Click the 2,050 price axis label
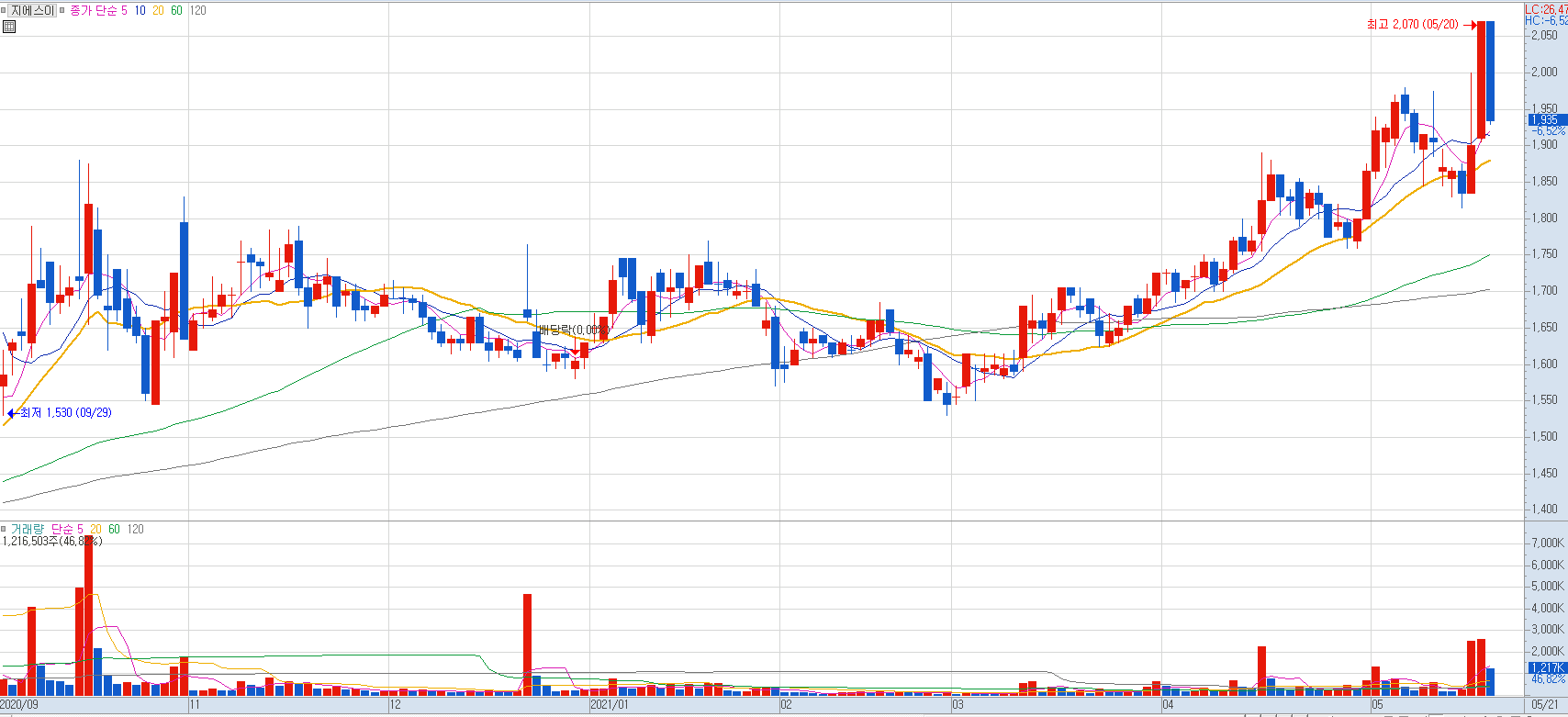 1544,36
